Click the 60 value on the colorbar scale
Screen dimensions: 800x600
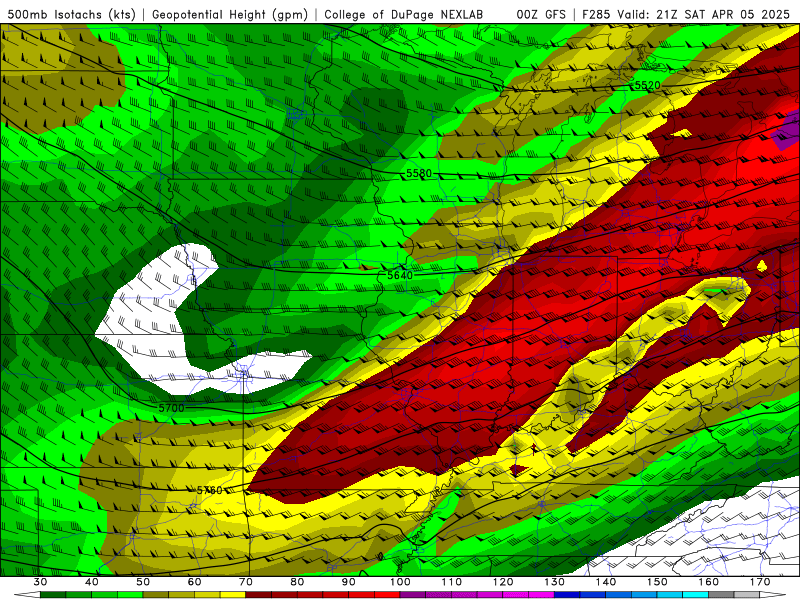point(194,582)
